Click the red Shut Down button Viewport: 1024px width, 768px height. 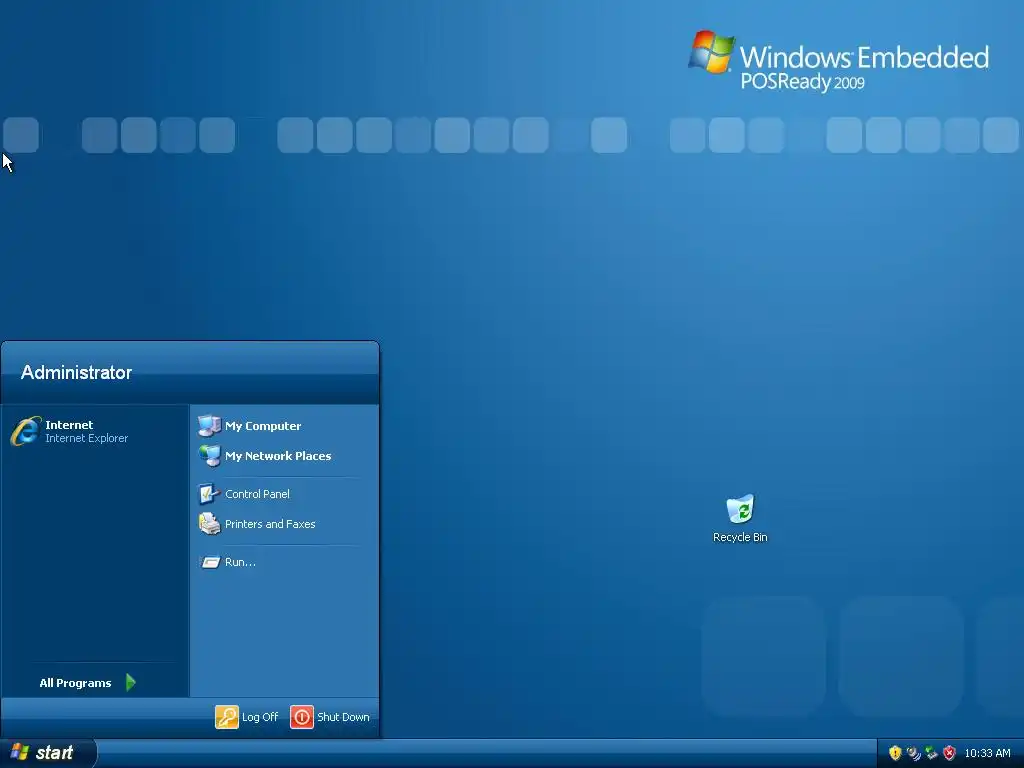330,716
